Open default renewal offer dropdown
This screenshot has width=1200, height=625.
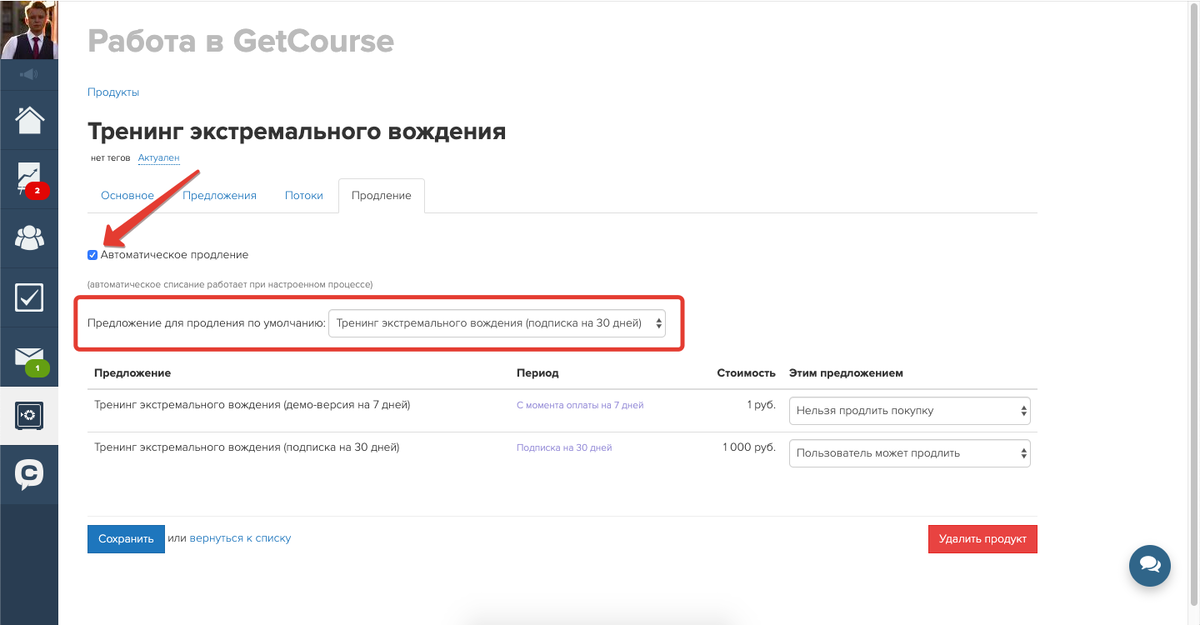coord(497,323)
